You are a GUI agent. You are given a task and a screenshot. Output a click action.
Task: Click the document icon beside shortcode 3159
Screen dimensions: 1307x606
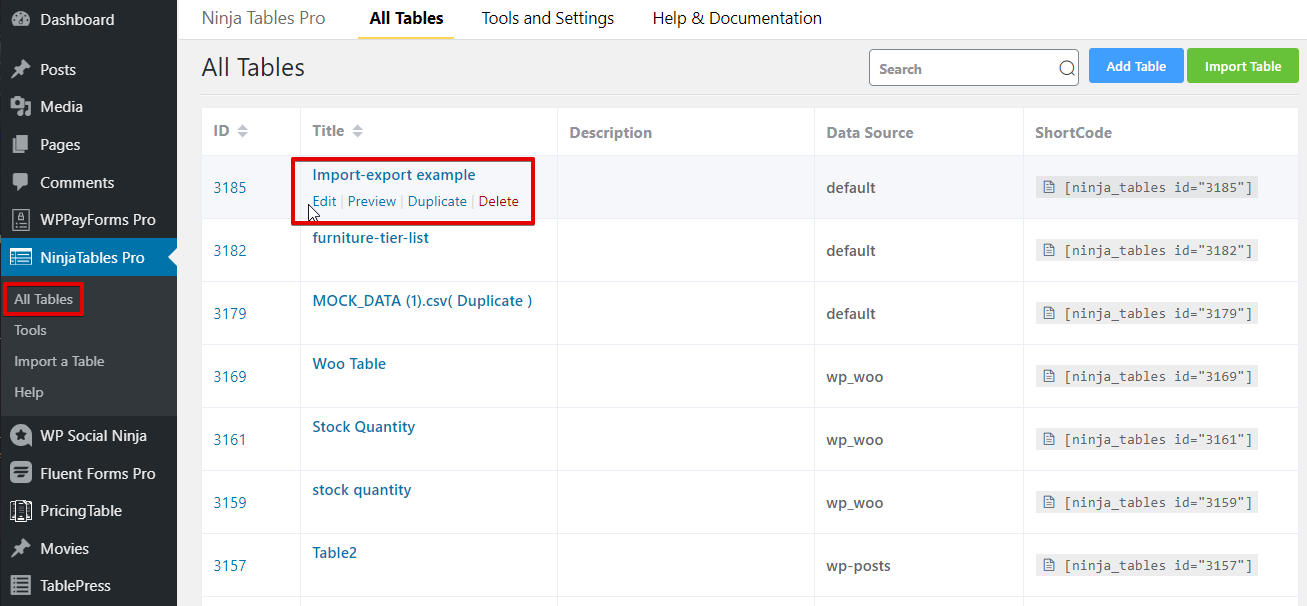[1049, 502]
